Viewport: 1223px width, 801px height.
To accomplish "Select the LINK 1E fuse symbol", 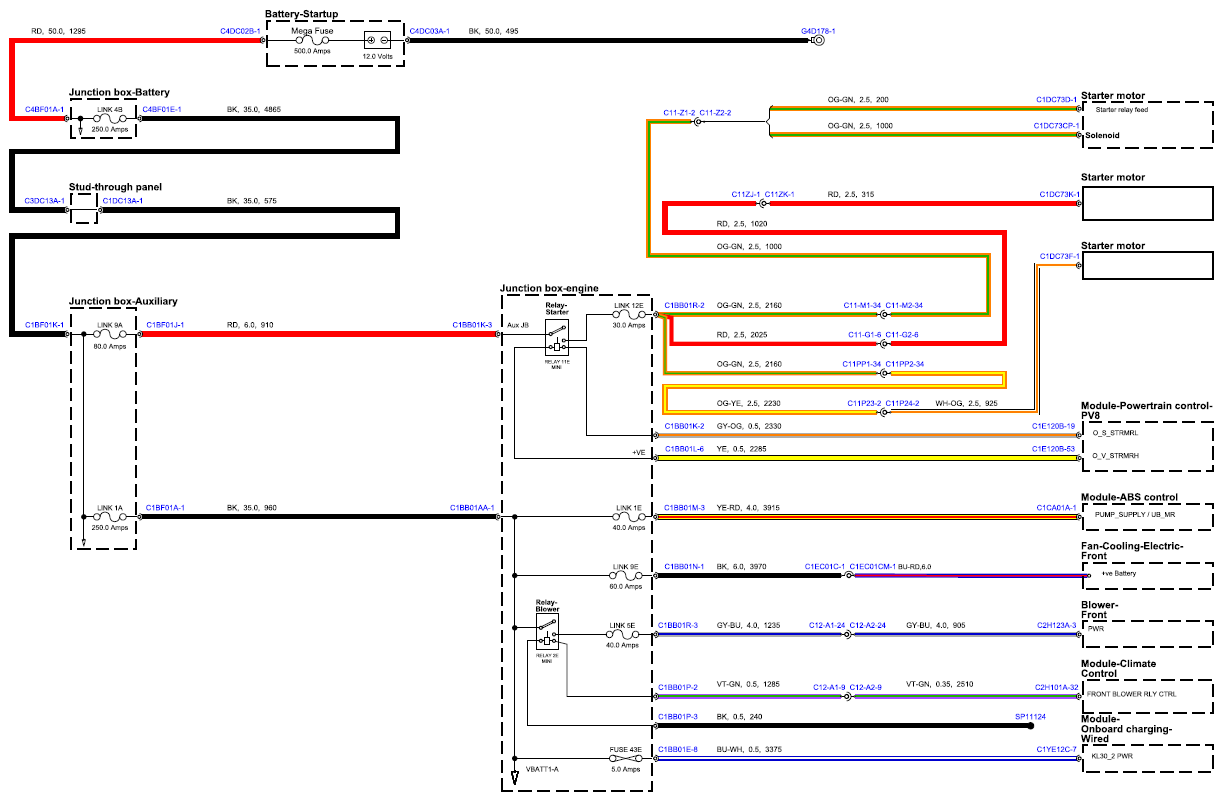I will (x=628, y=517).
